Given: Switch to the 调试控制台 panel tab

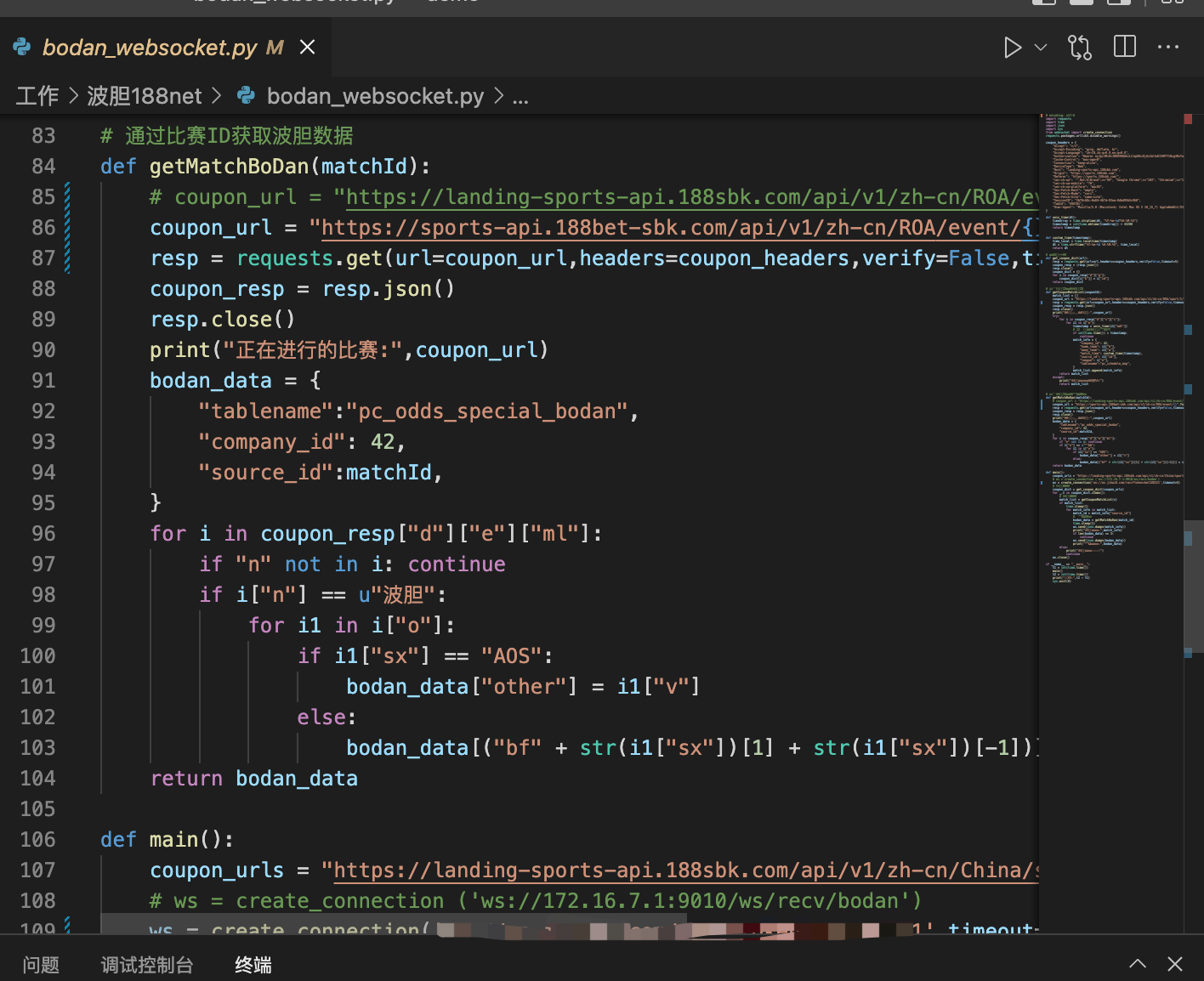Looking at the screenshot, I should click(x=147, y=965).
